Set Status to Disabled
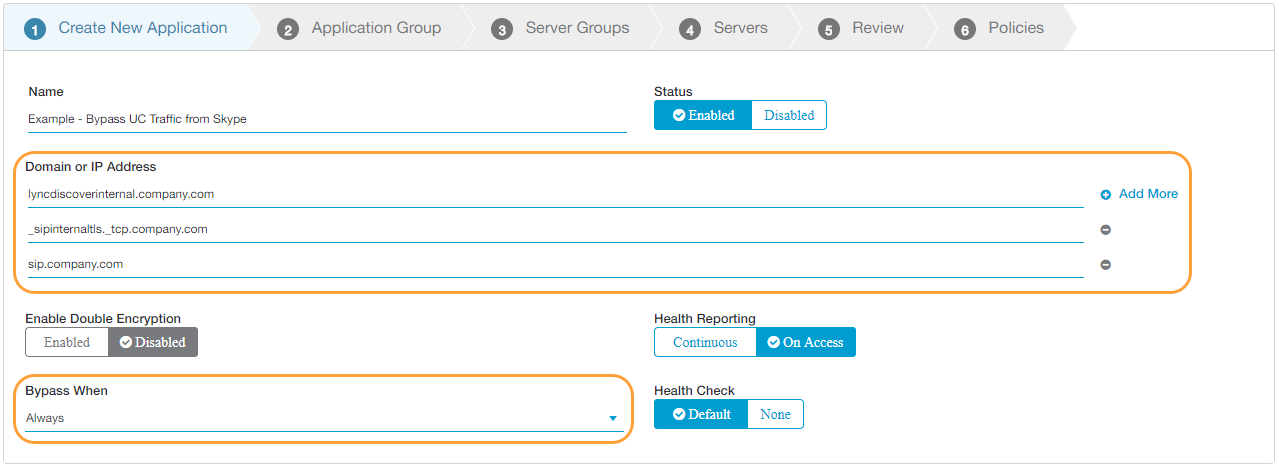This screenshot has height=470, width=1279. click(x=789, y=115)
